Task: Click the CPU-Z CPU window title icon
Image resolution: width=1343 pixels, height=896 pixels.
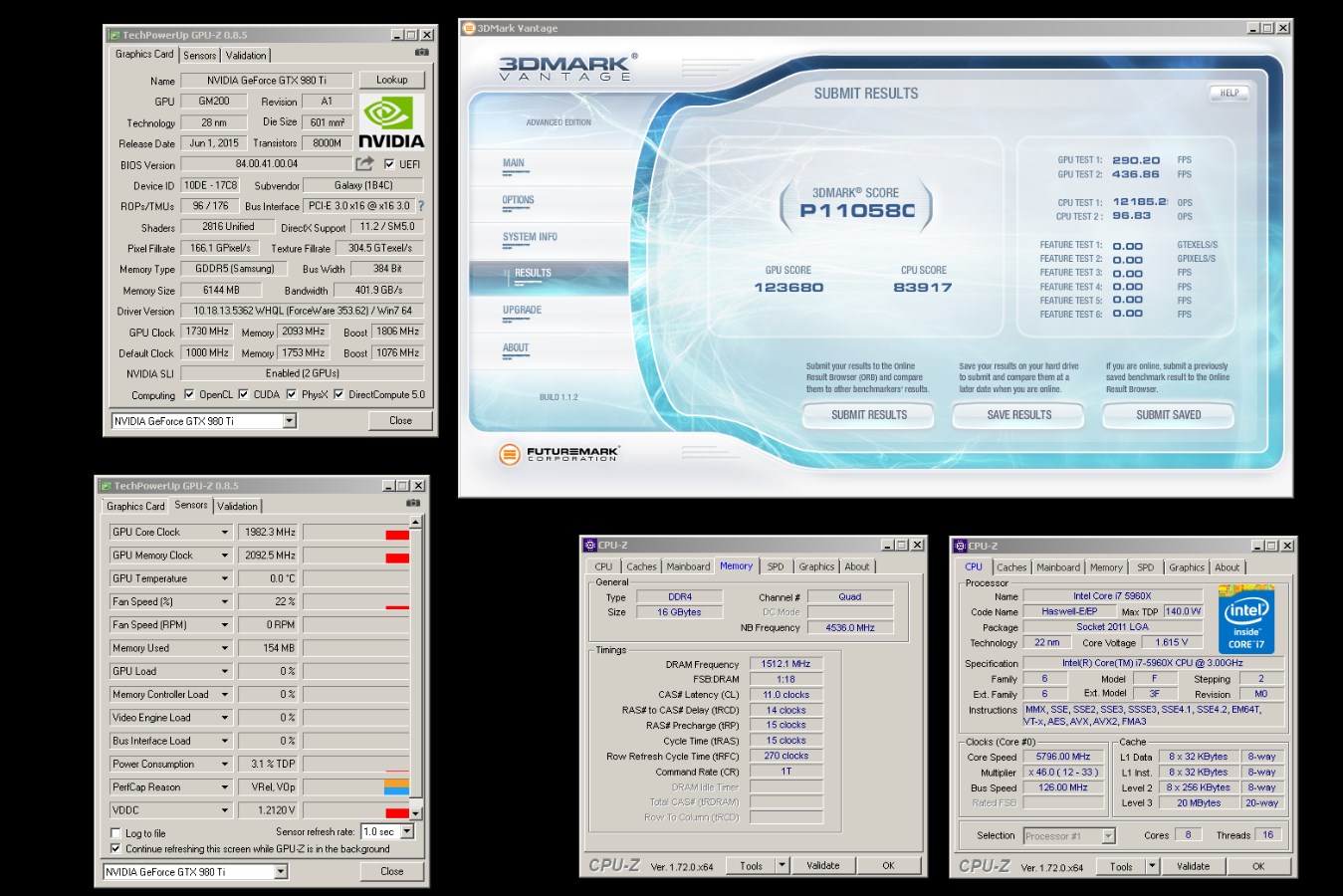Action: click(x=960, y=546)
